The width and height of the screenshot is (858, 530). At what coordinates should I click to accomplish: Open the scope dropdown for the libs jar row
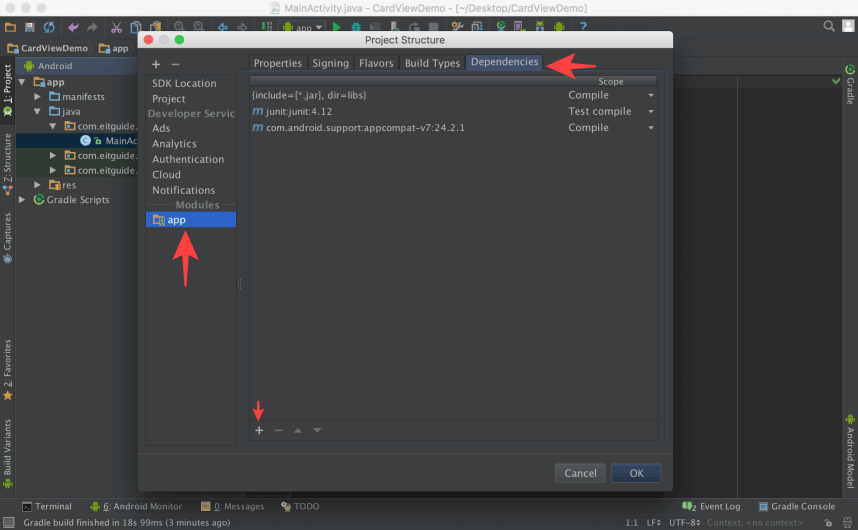[651, 95]
